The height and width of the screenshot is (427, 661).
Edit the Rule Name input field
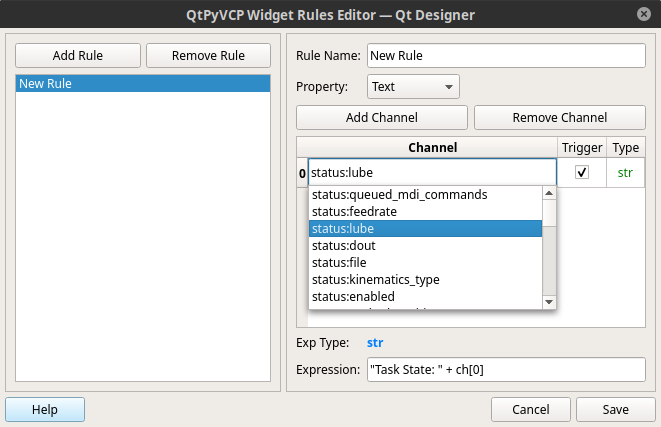pyautogui.click(x=506, y=55)
